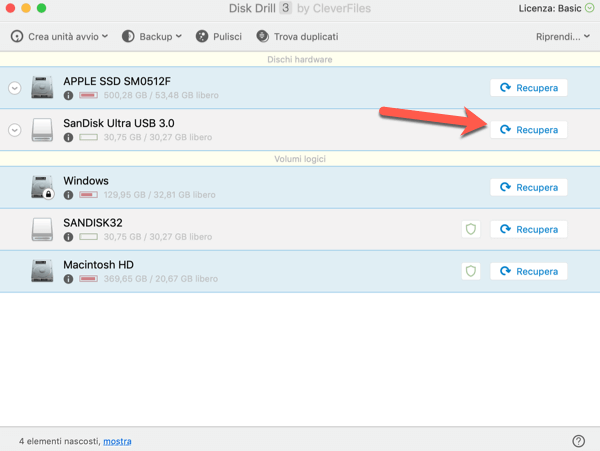Click the Licenza: Basic status icon
The image size is (600, 451).
590,8
